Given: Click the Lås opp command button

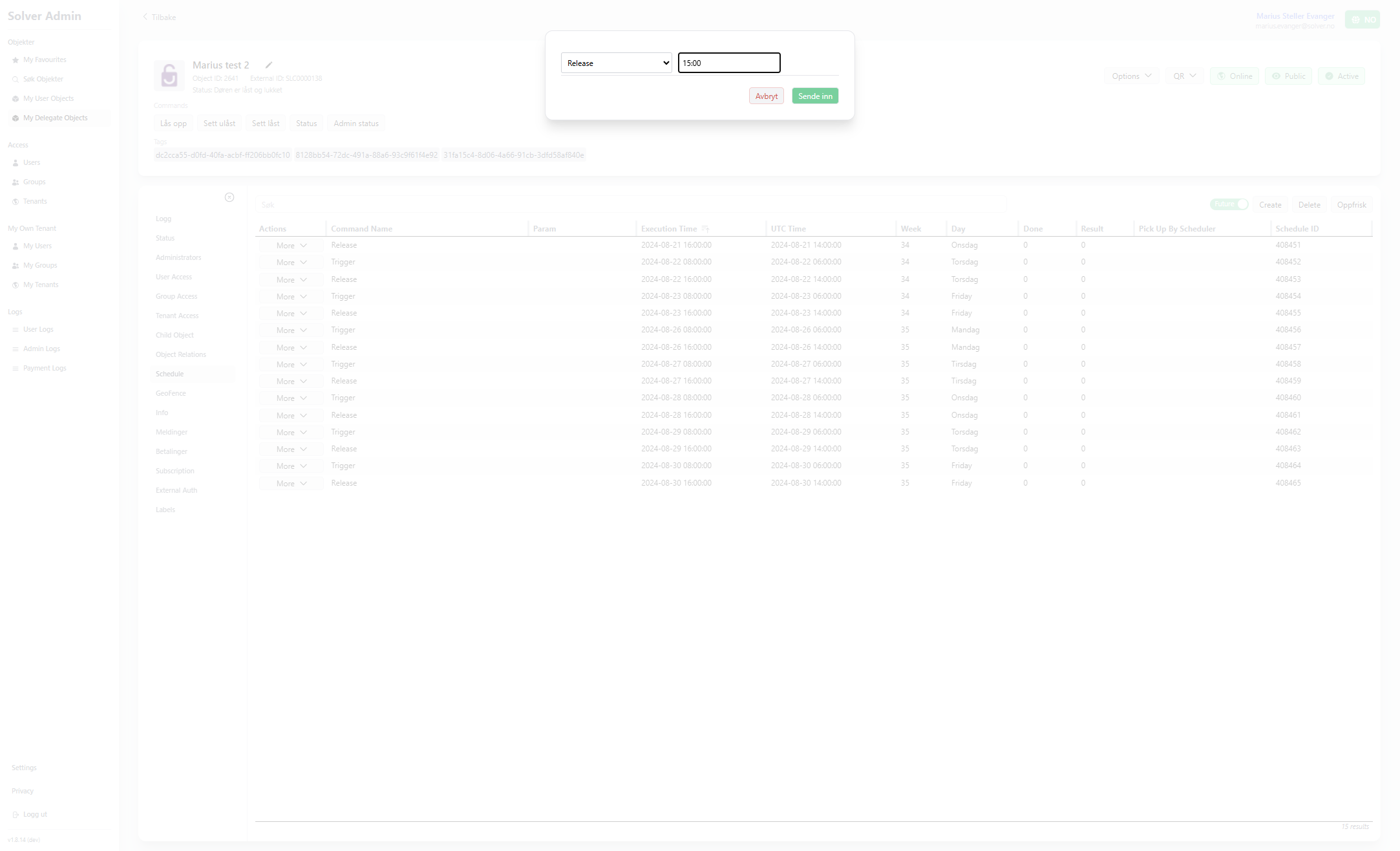Looking at the screenshot, I should (x=173, y=124).
